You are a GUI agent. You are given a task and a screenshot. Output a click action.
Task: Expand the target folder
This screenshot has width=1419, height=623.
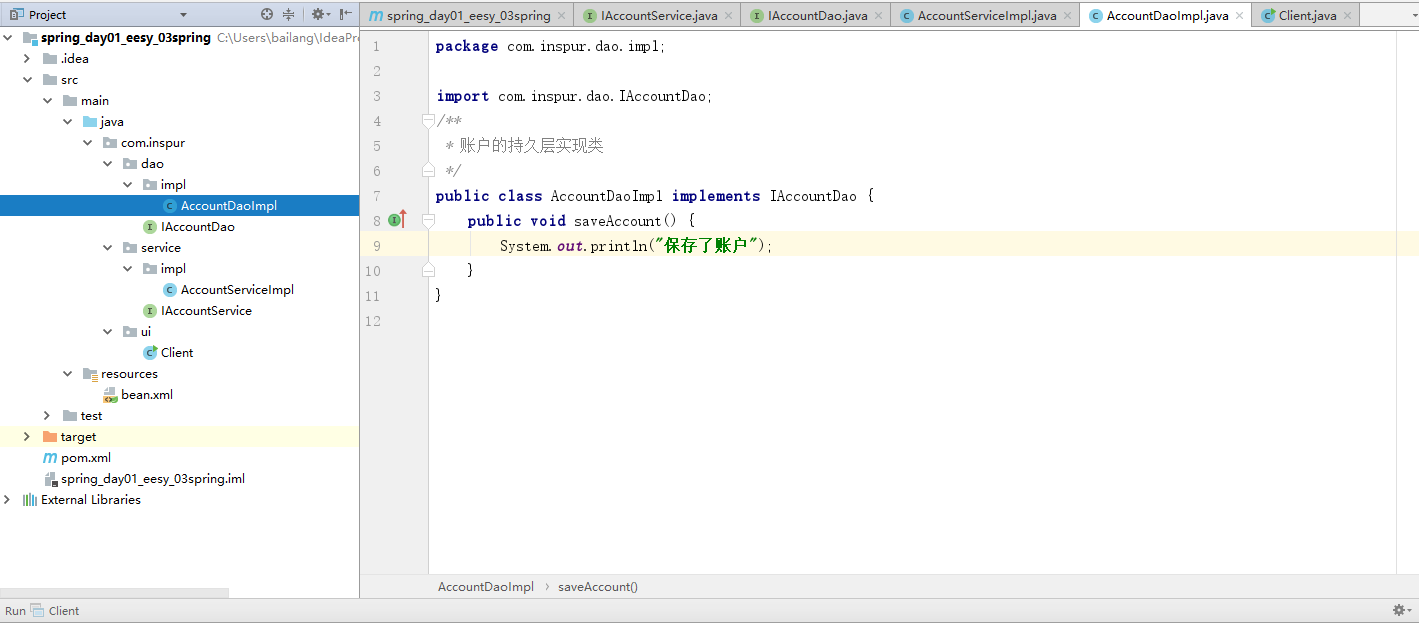(x=27, y=437)
